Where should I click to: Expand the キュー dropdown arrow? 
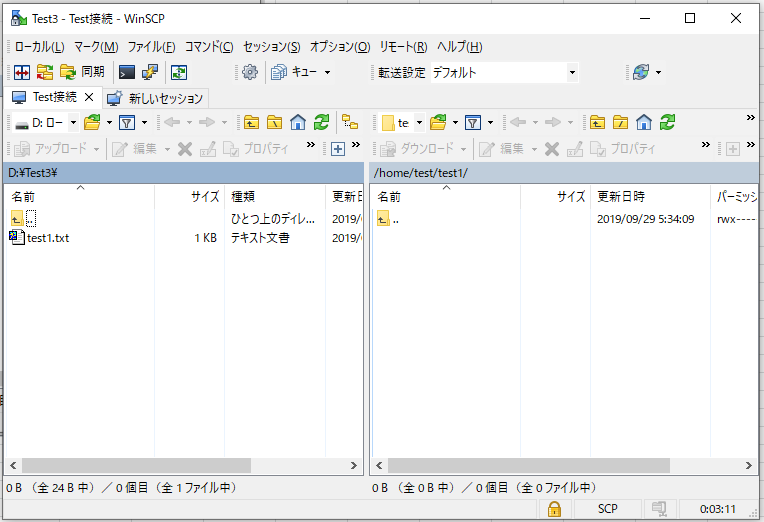[327, 73]
